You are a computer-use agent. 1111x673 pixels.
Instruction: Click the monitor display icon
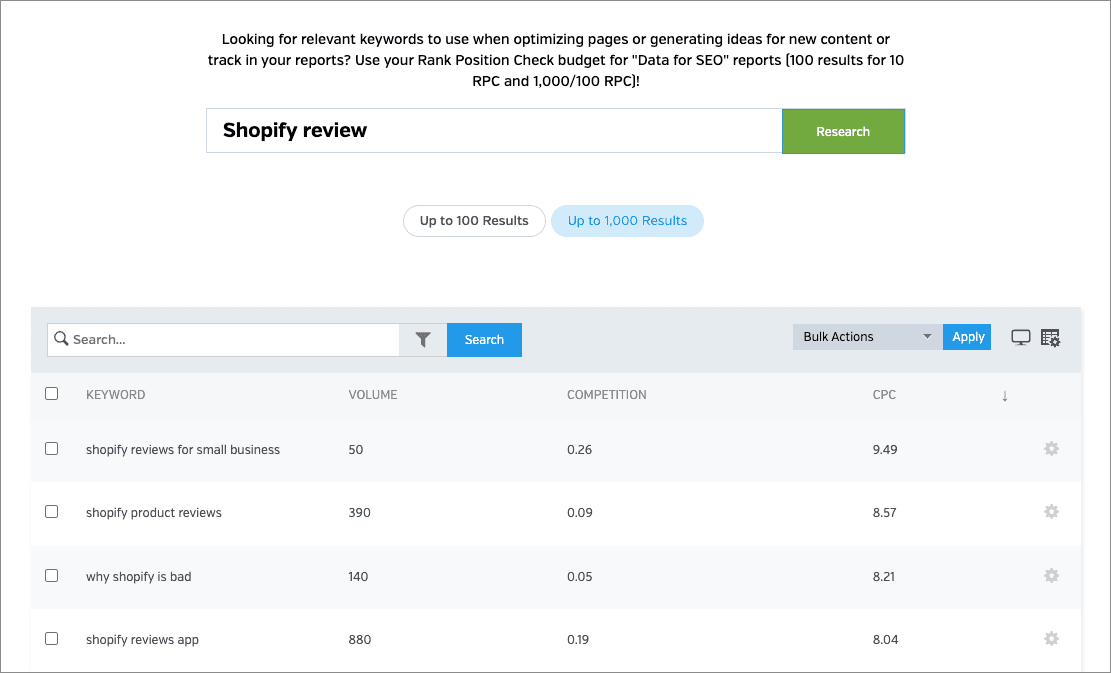click(1020, 337)
